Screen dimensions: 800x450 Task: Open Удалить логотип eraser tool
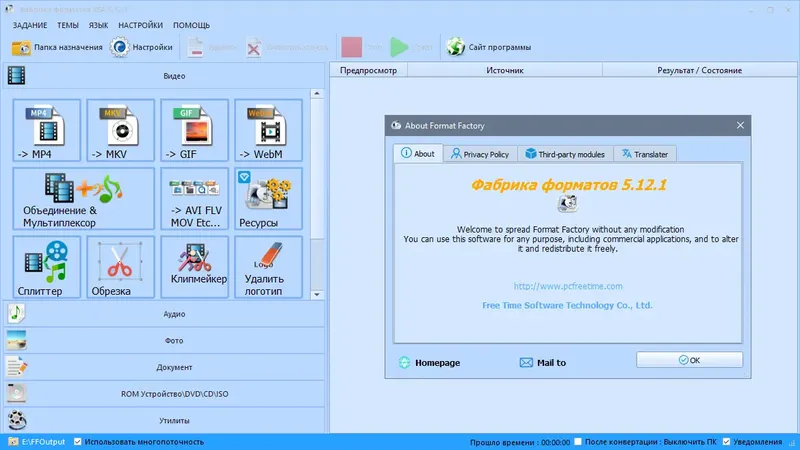pyautogui.click(x=268, y=267)
